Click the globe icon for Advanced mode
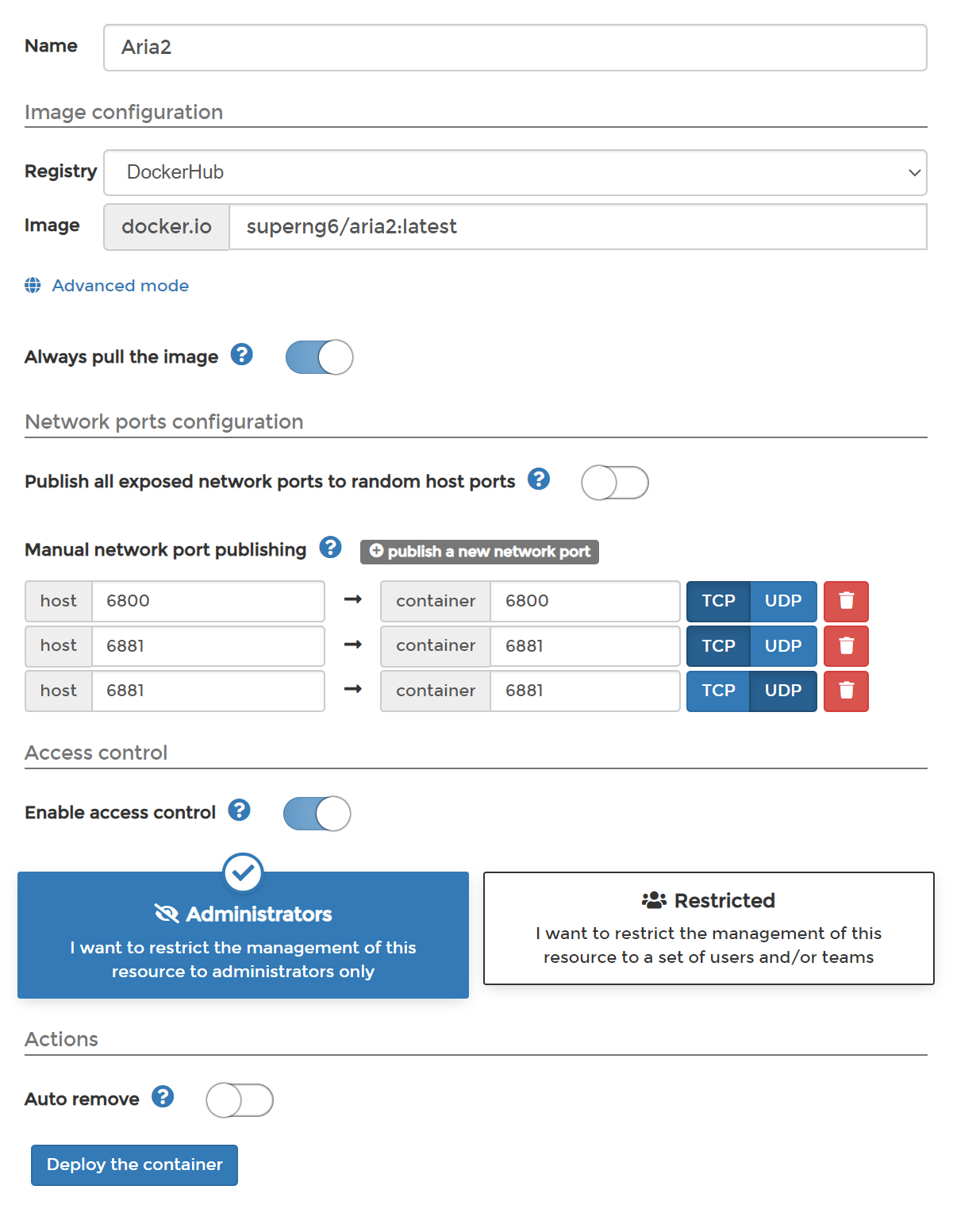This screenshot has width=953, height=1232. [x=33, y=285]
